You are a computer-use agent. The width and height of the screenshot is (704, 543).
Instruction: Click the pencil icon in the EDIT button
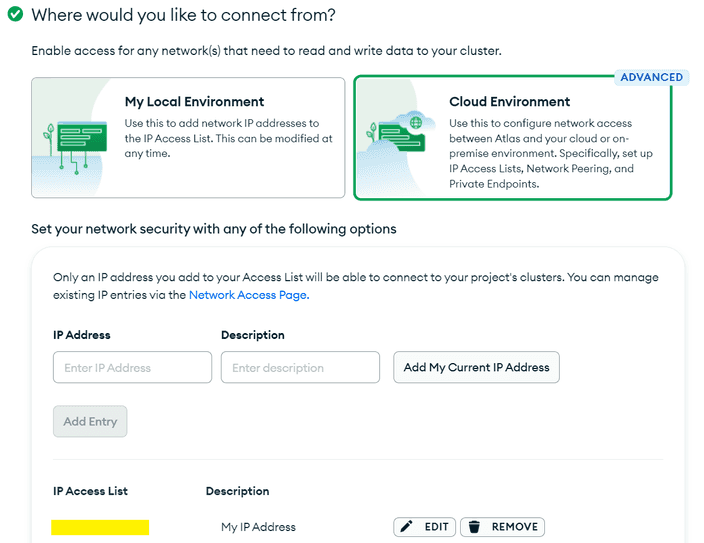[x=406, y=527]
